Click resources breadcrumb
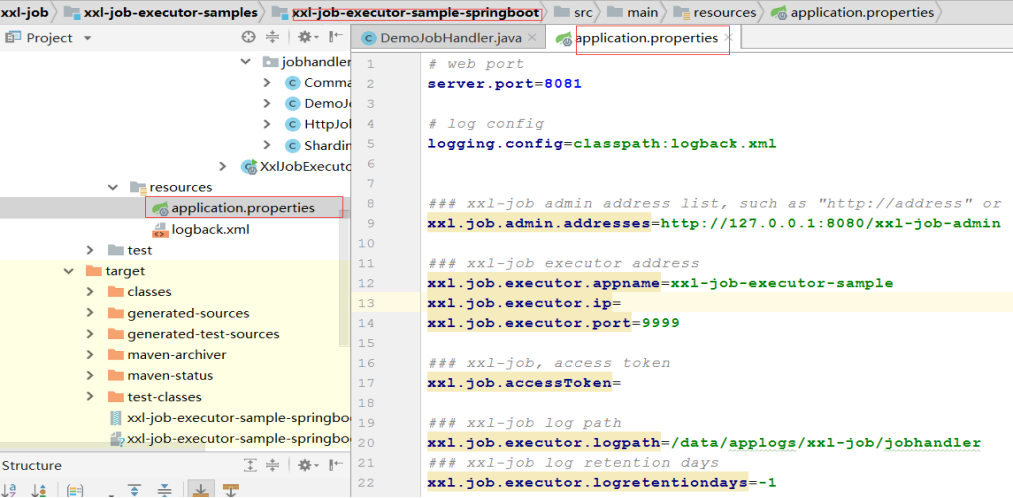 coord(723,12)
